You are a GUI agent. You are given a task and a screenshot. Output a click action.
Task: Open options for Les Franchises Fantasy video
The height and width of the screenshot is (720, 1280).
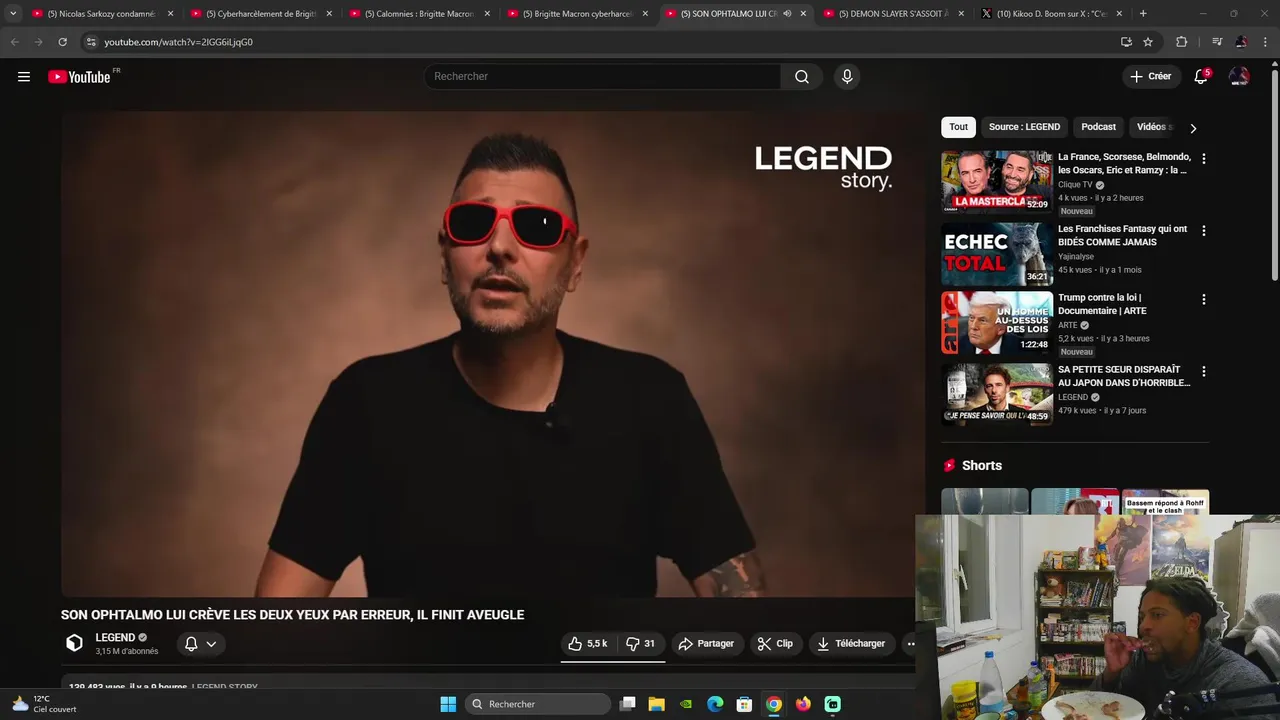[x=1203, y=231]
